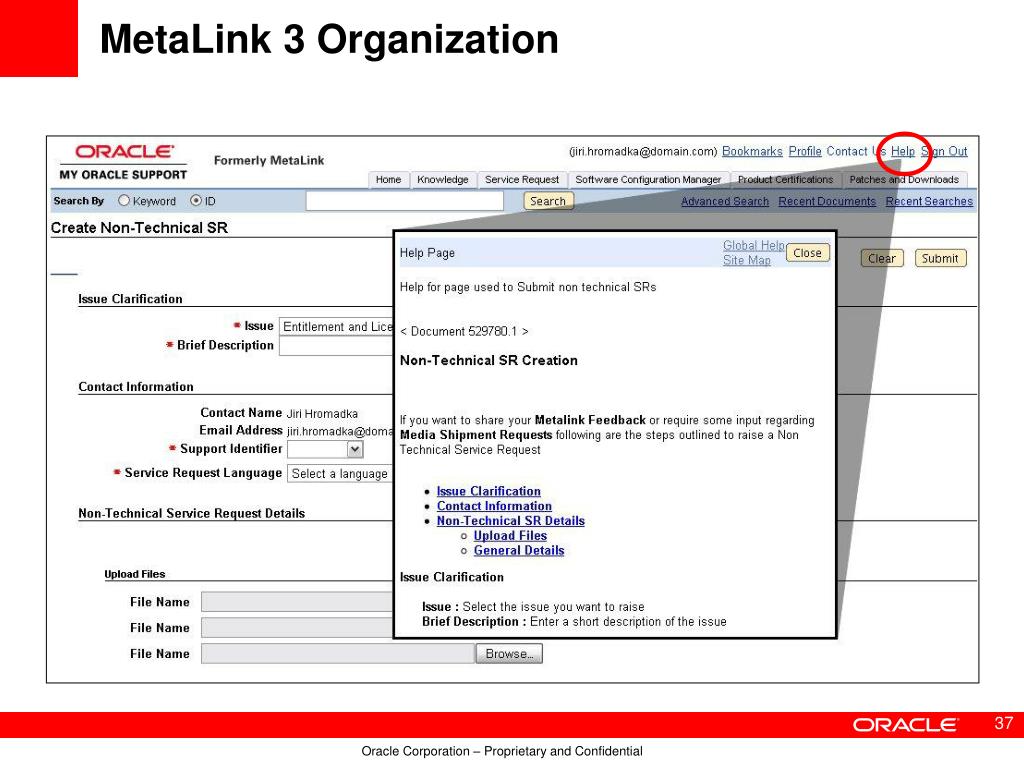Click the General Details help link
Viewport: 1024px width, 768px height.
pyautogui.click(x=519, y=551)
